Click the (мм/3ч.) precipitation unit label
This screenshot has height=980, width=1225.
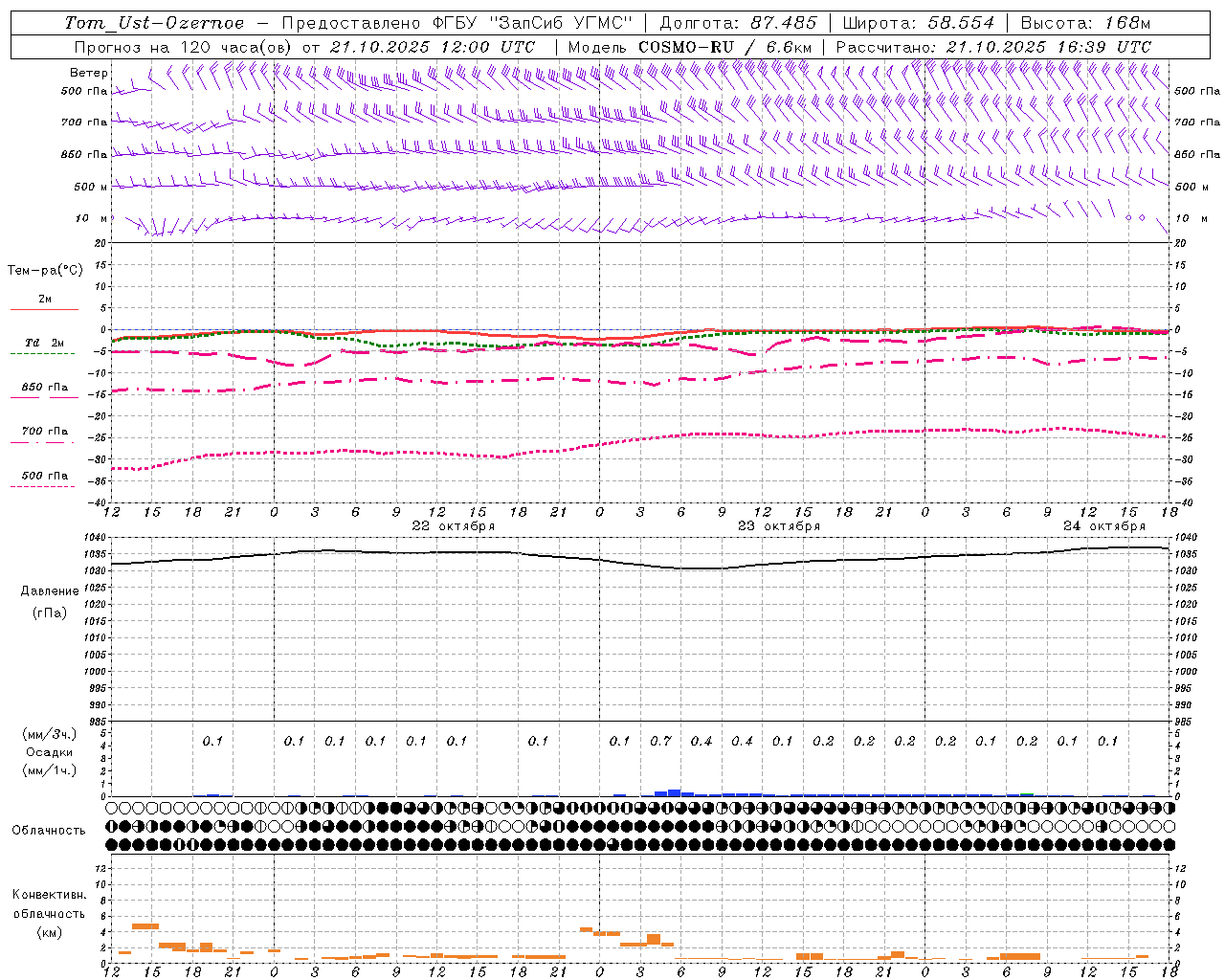pos(50,734)
